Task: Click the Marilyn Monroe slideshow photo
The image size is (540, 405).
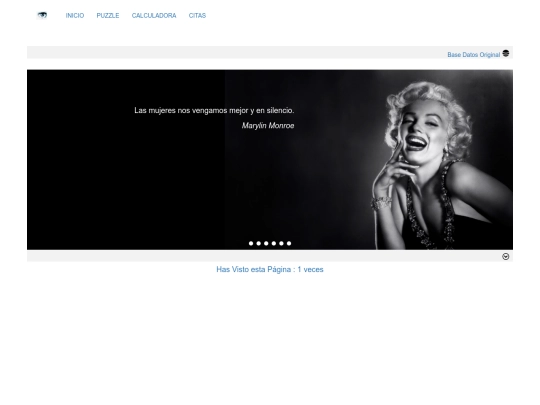Action: click(270, 160)
